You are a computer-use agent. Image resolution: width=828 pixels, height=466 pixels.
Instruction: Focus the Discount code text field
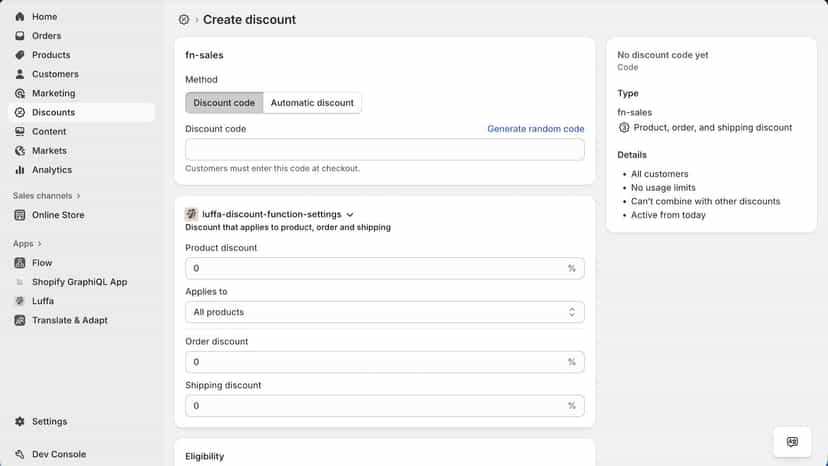(384, 150)
